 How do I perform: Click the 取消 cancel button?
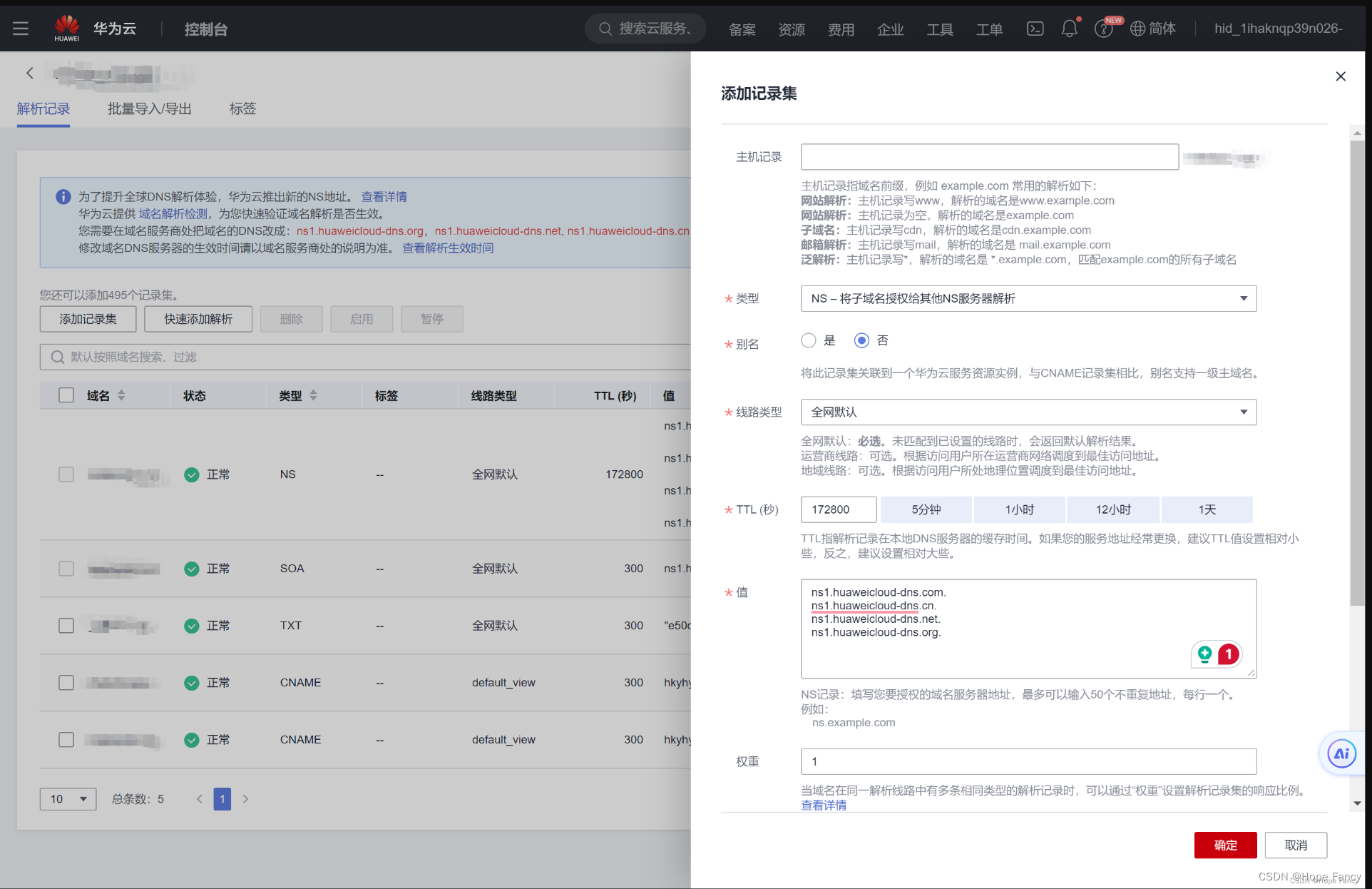(1296, 845)
